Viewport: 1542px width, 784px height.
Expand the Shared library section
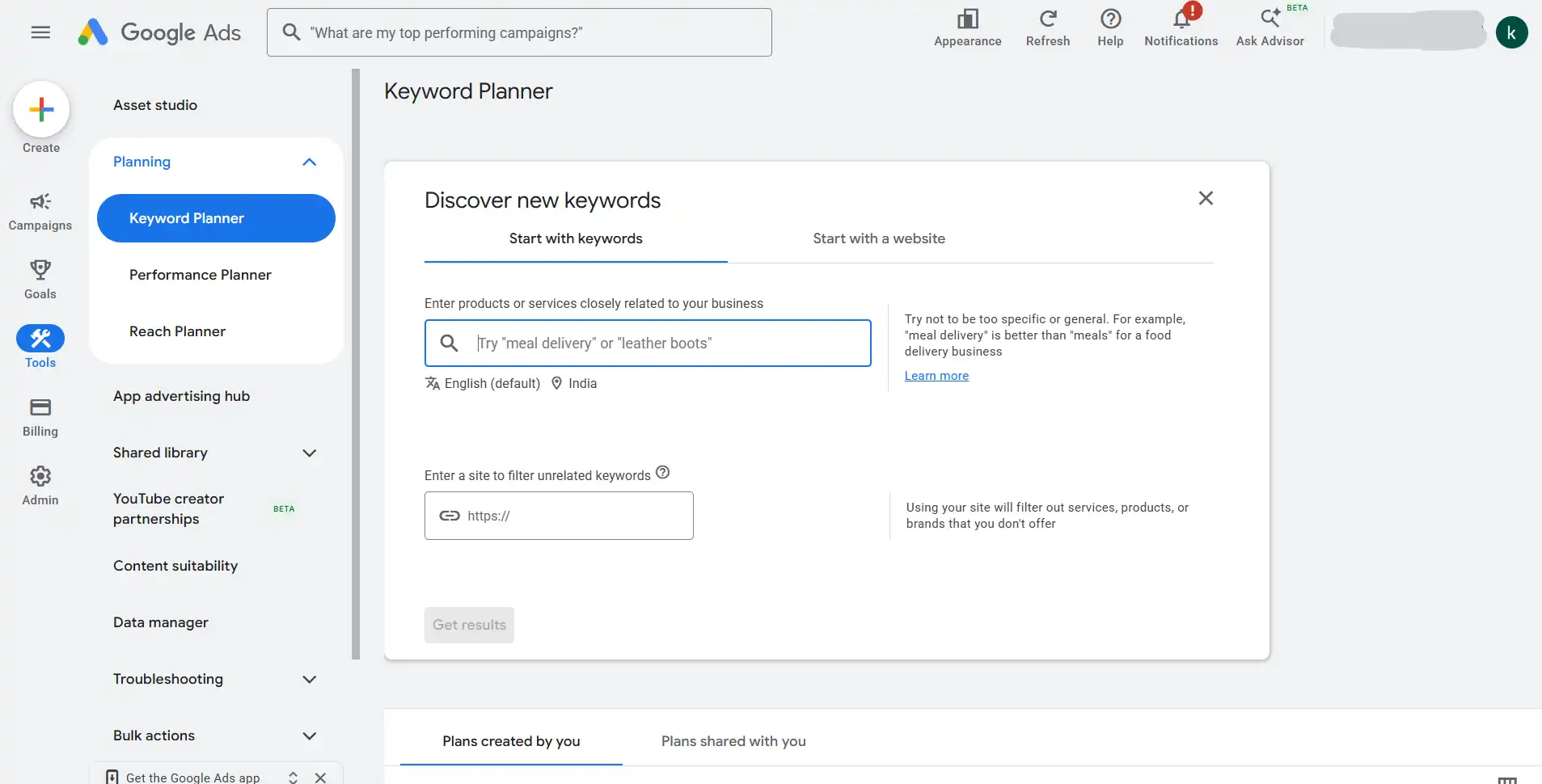tap(309, 453)
